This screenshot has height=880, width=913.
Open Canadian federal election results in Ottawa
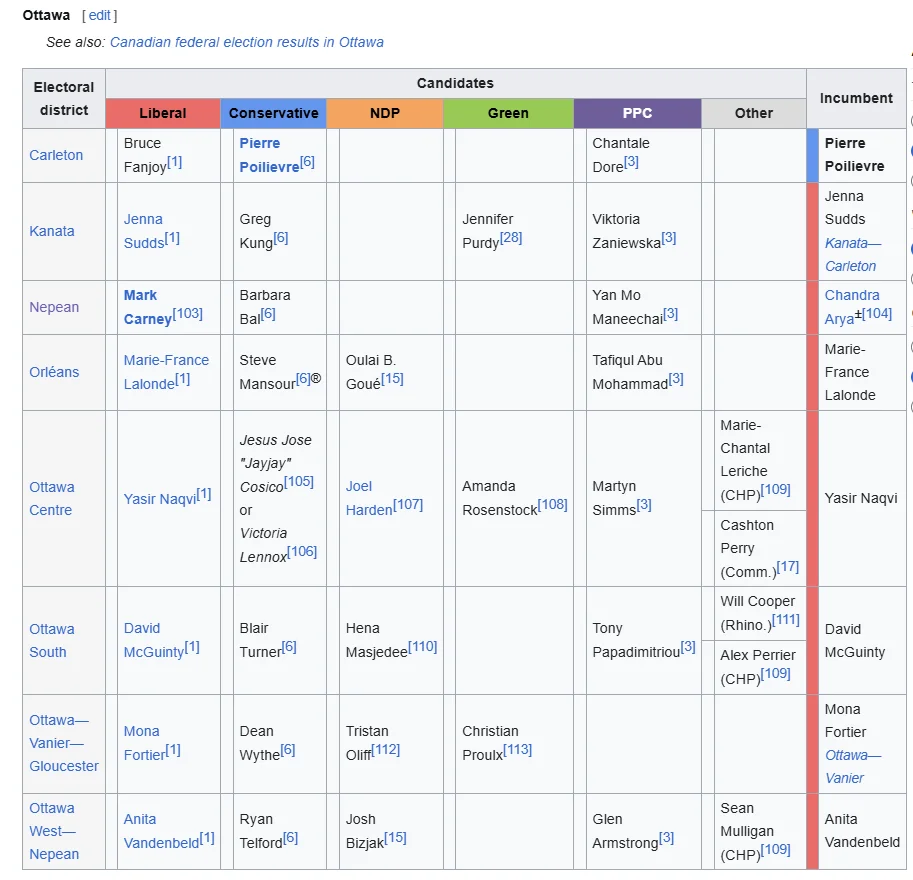click(246, 42)
